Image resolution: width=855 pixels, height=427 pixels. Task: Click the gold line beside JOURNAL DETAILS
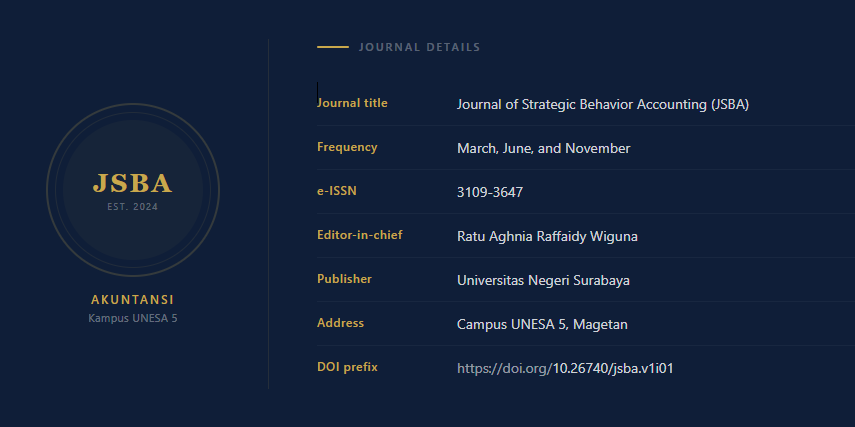[x=332, y=47]
